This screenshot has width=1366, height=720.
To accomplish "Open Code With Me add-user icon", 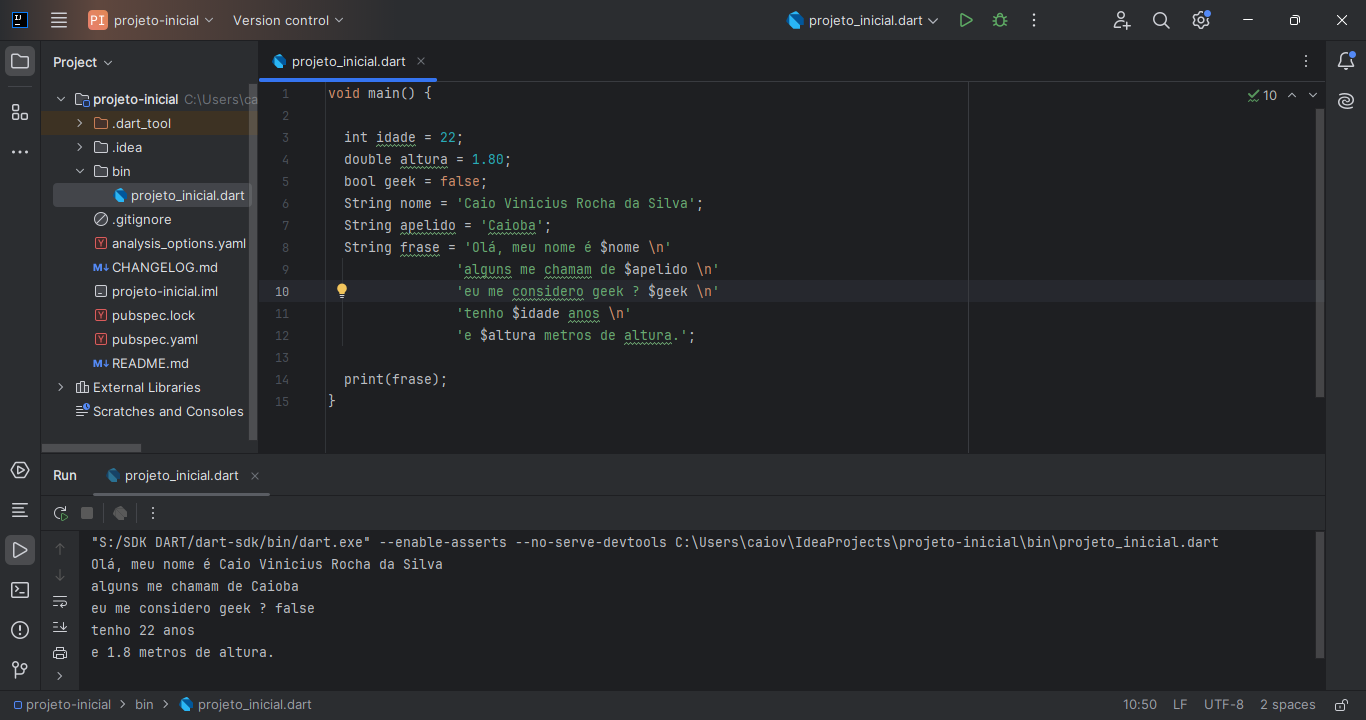I will click(1122, 20).
